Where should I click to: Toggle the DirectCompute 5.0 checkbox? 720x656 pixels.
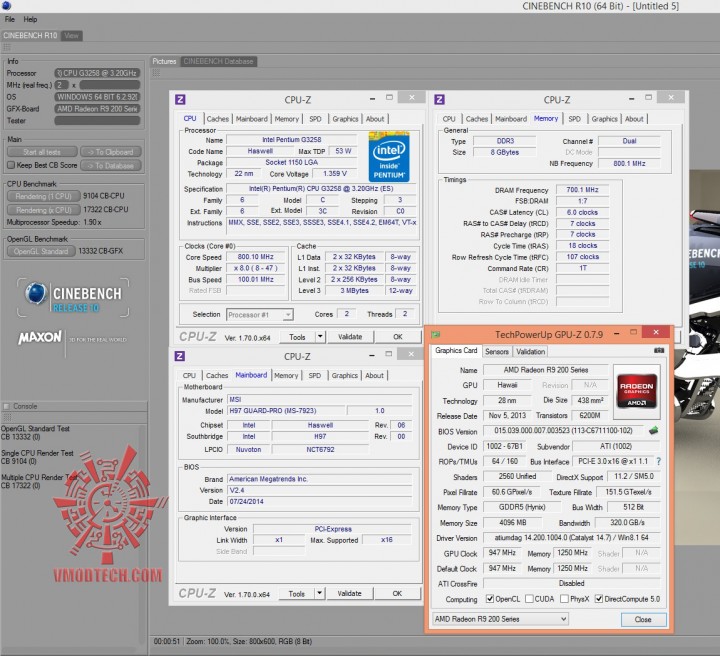(599, 599)
